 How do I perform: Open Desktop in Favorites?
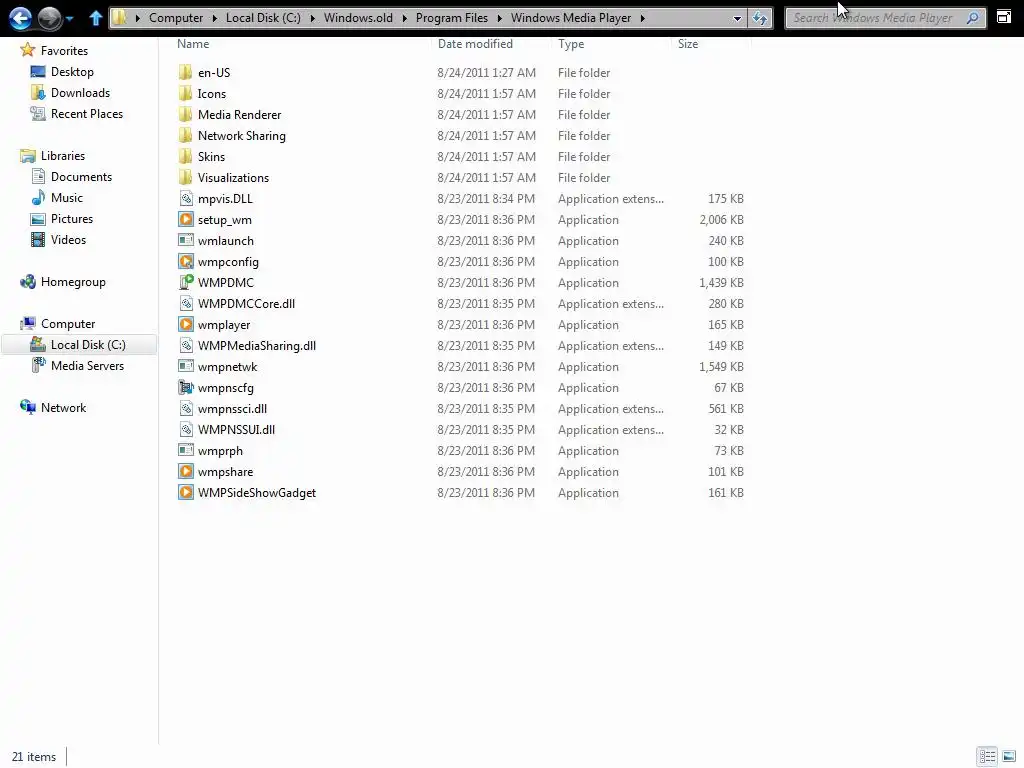pos(72,72)
